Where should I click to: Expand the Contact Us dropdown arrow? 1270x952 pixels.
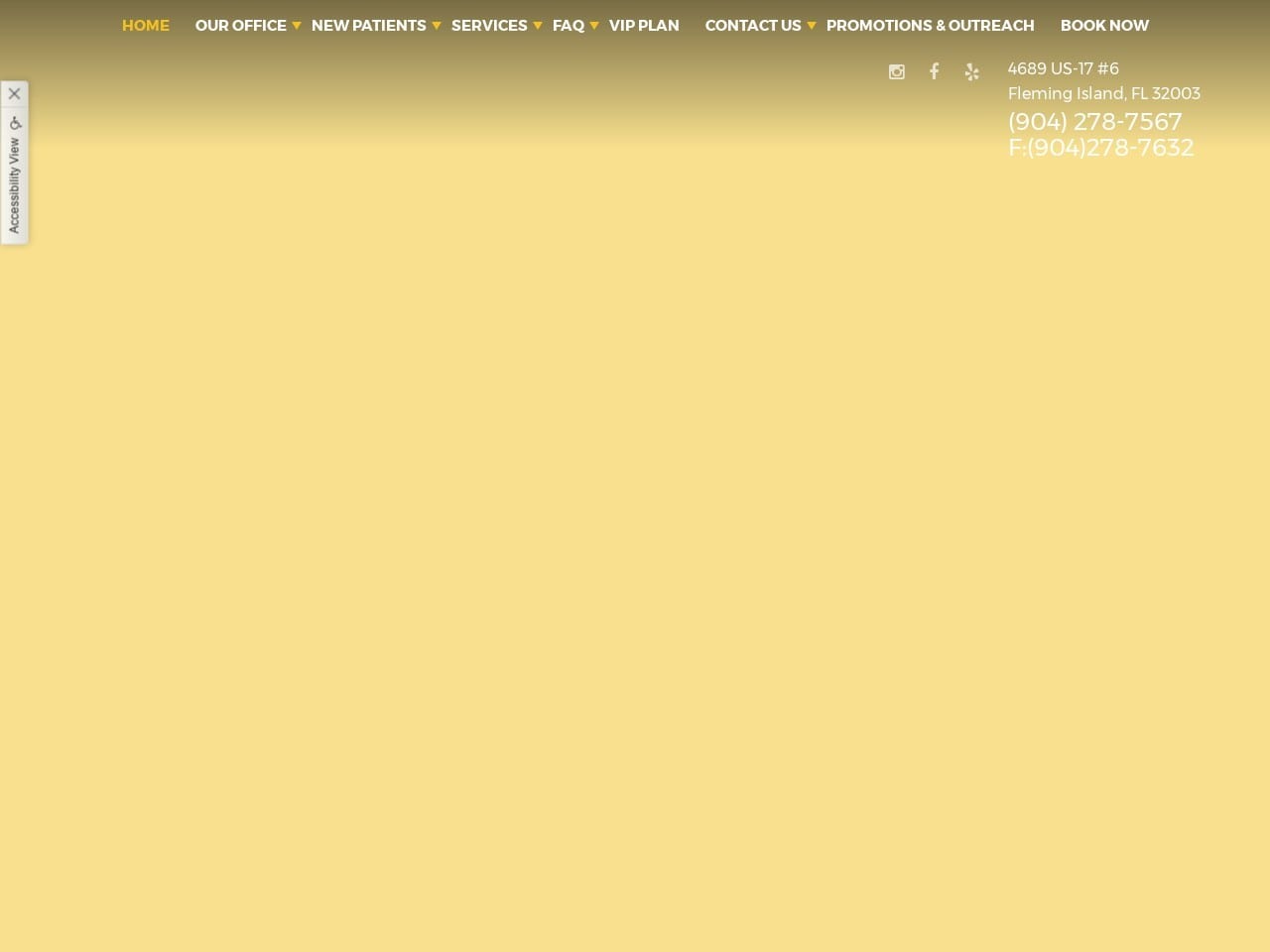(x=811, y=26)
